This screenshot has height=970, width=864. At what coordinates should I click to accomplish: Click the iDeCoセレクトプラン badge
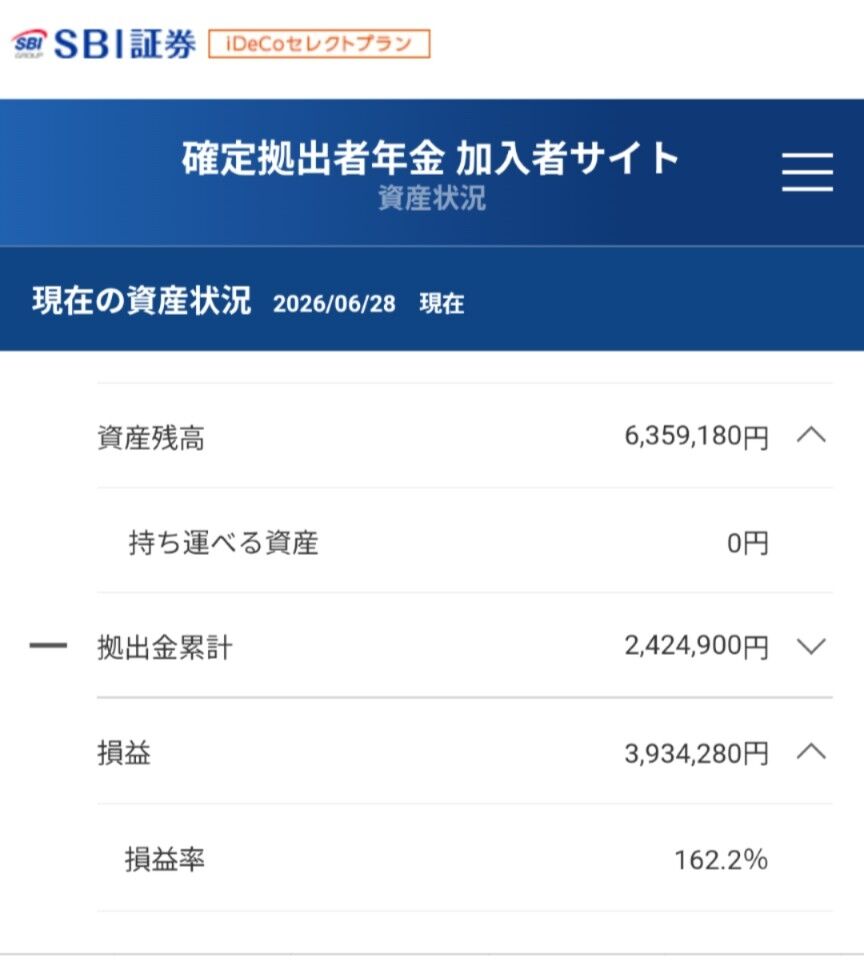click(319, 43)
